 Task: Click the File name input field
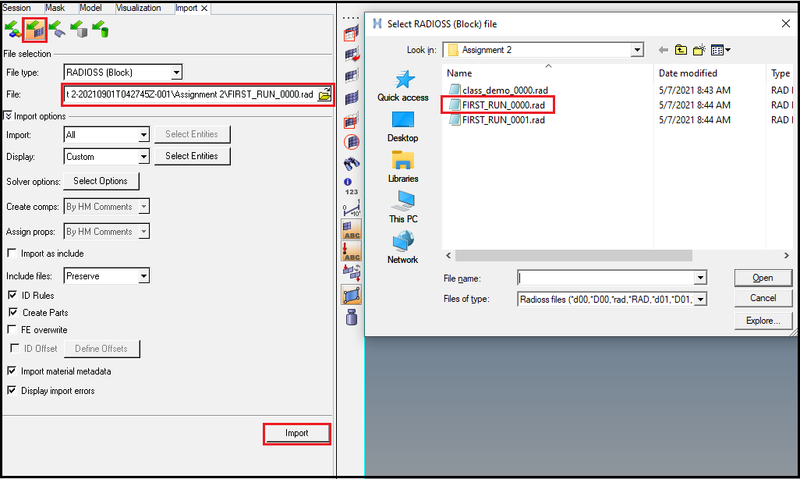pyautogui.click(x=606, y=278)
